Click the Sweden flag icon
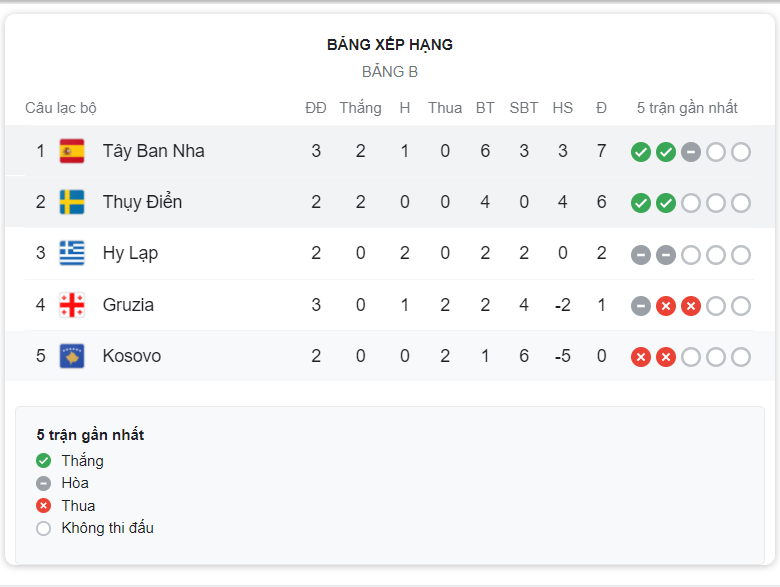The height and width of the screenshot is (587, 780). click(x=72, y=202)
